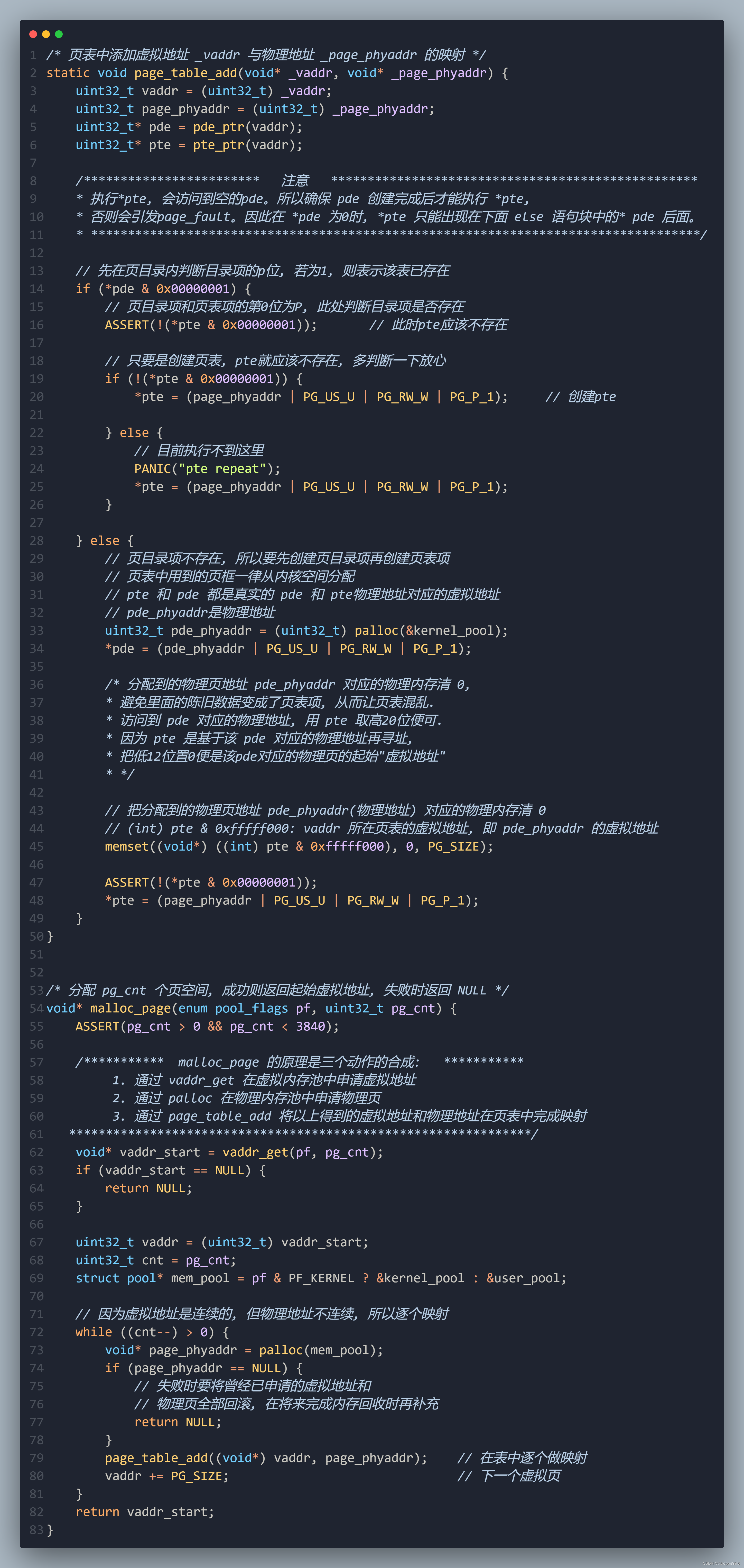
Task: Click the '// 创建pte' comment
Action: click(580, 397)
